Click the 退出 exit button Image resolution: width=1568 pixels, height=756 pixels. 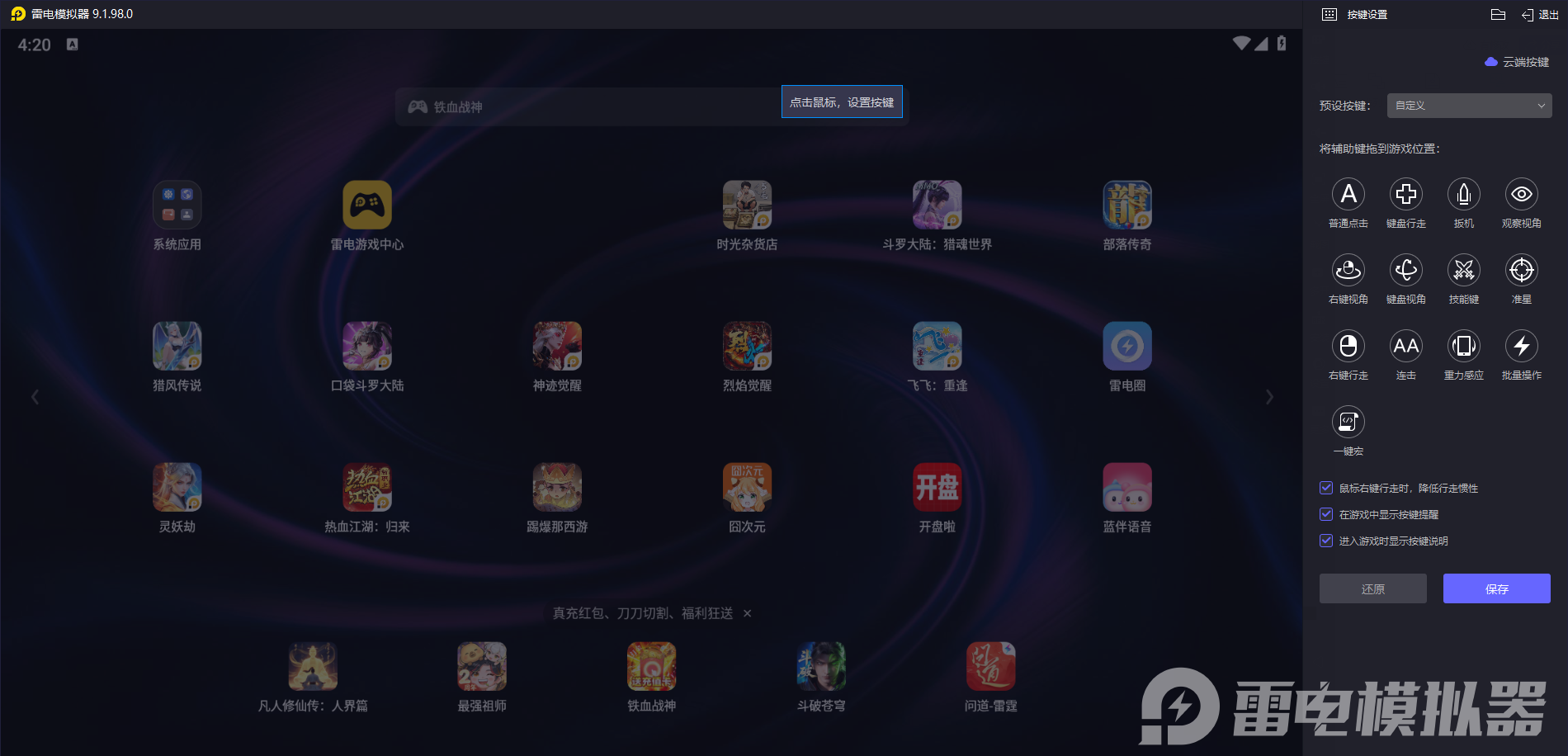point(1540,14)
